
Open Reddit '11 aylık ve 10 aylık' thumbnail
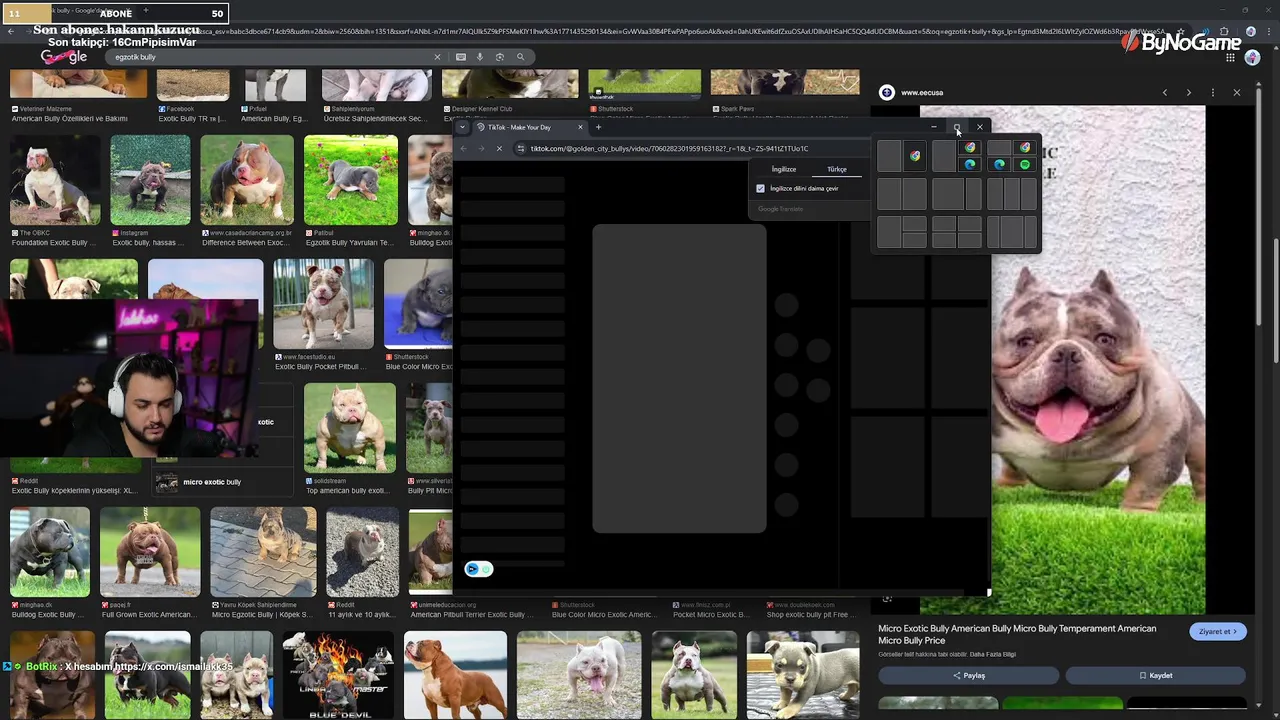[363, 552]
